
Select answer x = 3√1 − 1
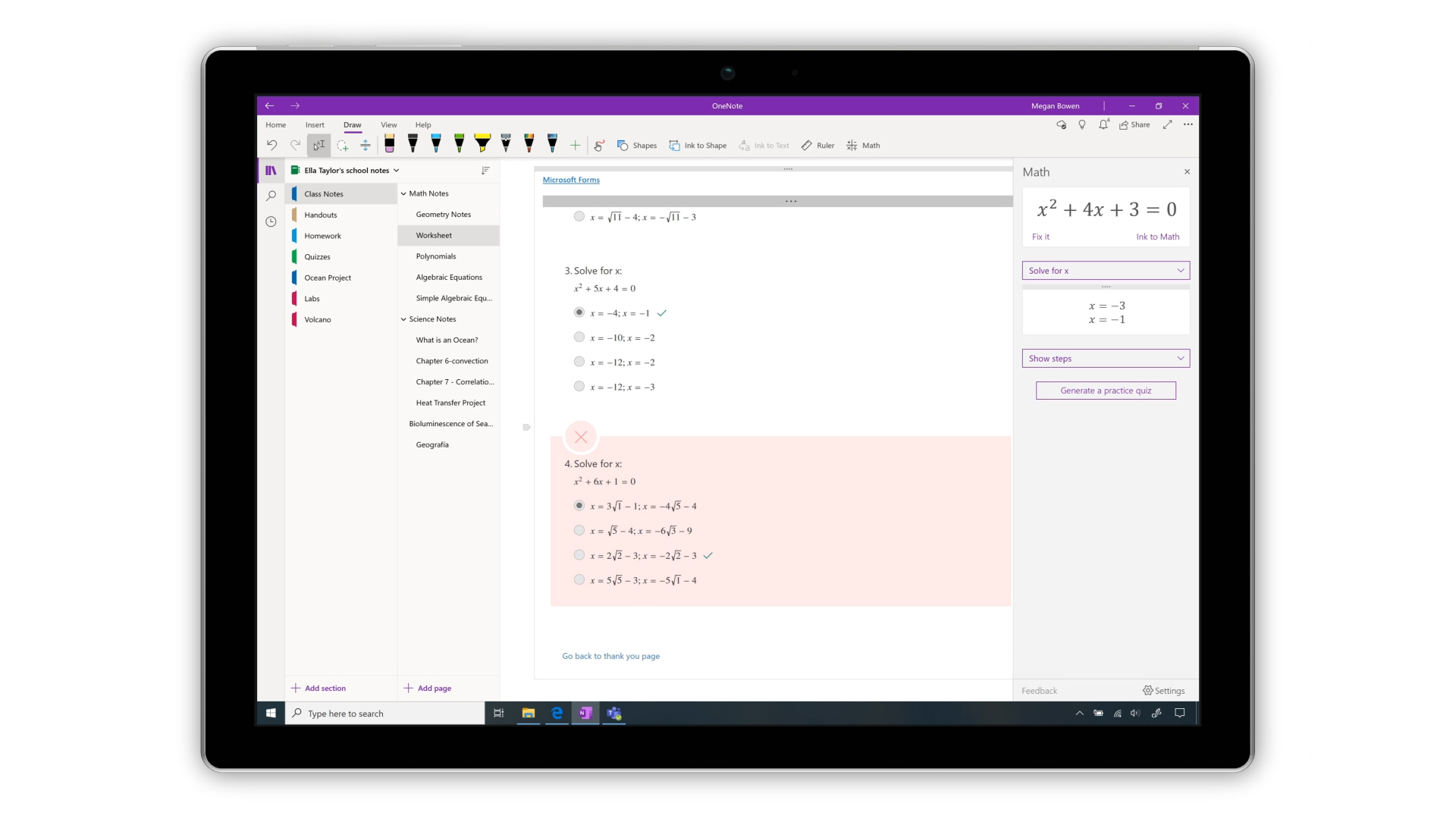tap(579, 506)
